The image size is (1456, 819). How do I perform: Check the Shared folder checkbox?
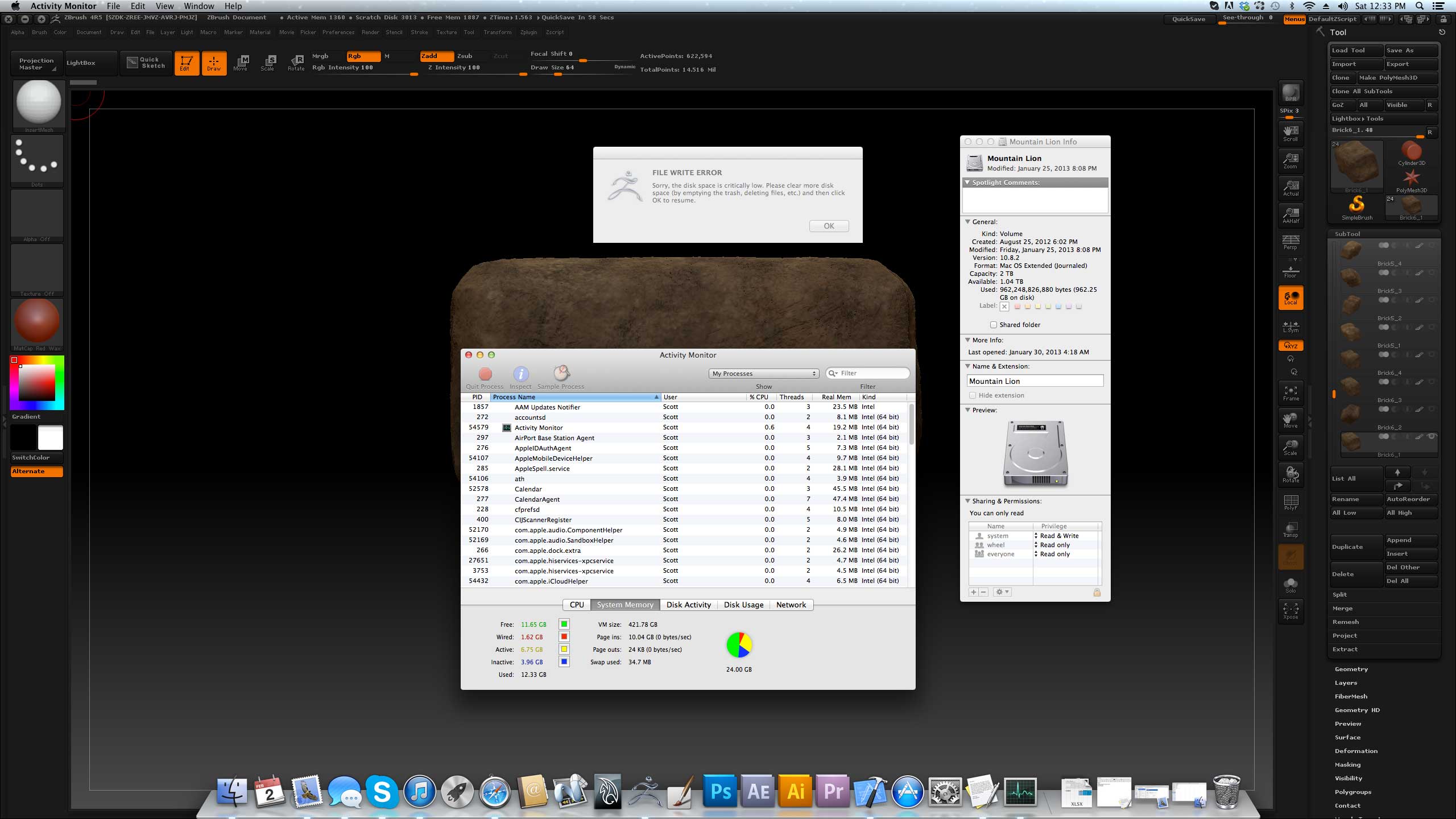point(993,325)
